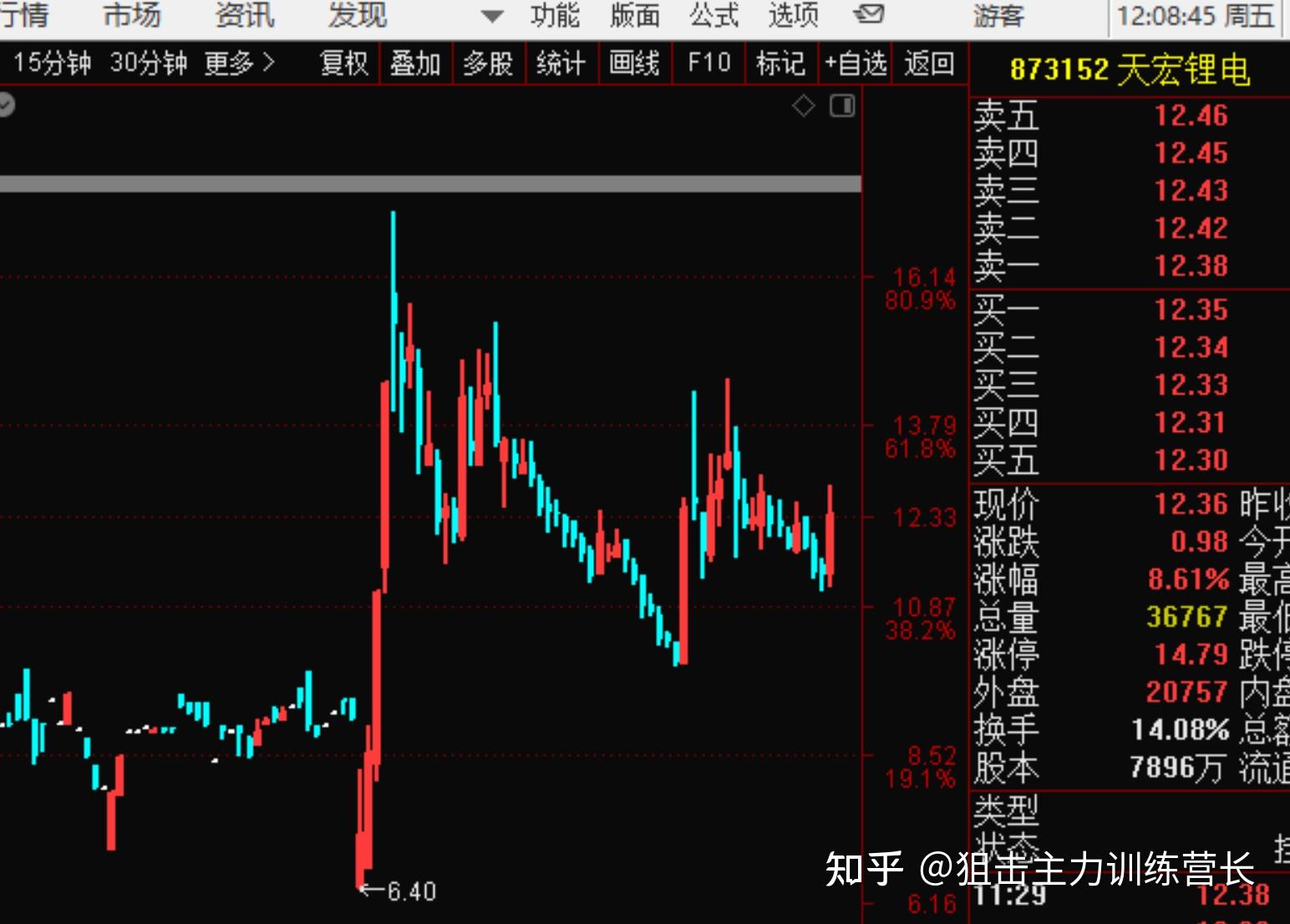Open the message envelope icon

tap(870, 15)
